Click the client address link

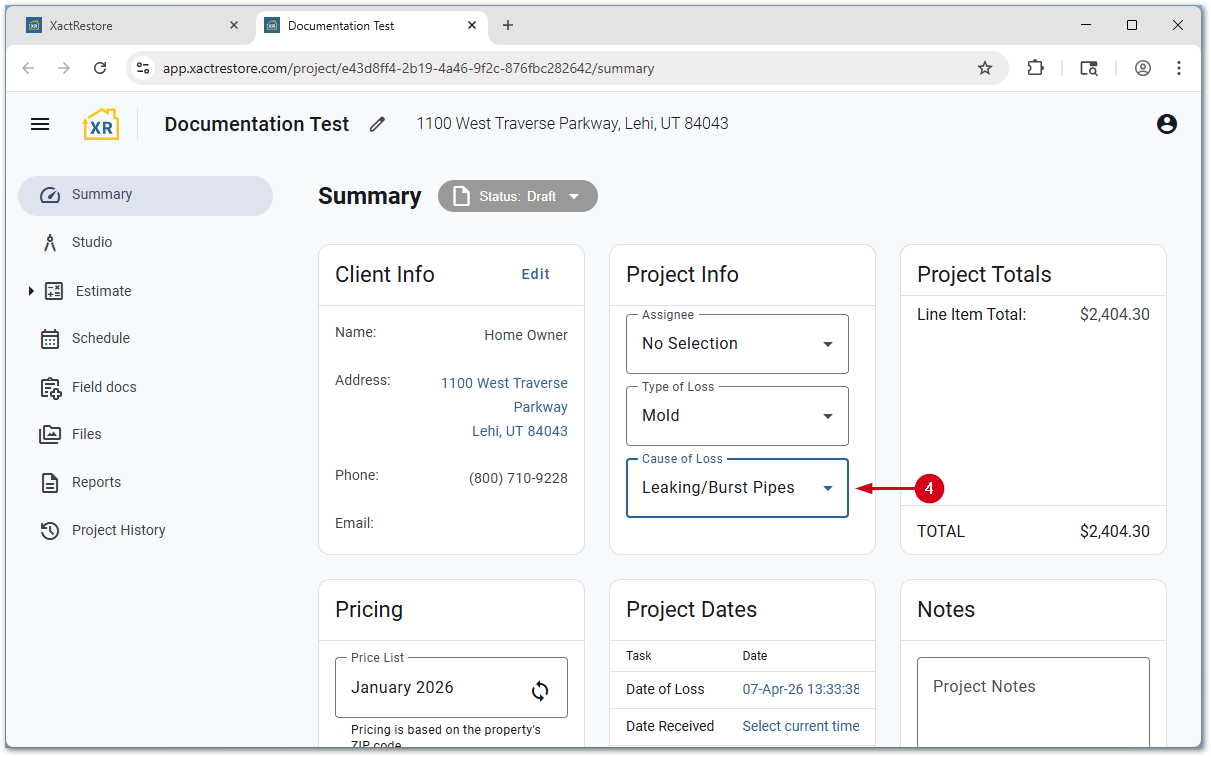point(505,407)
